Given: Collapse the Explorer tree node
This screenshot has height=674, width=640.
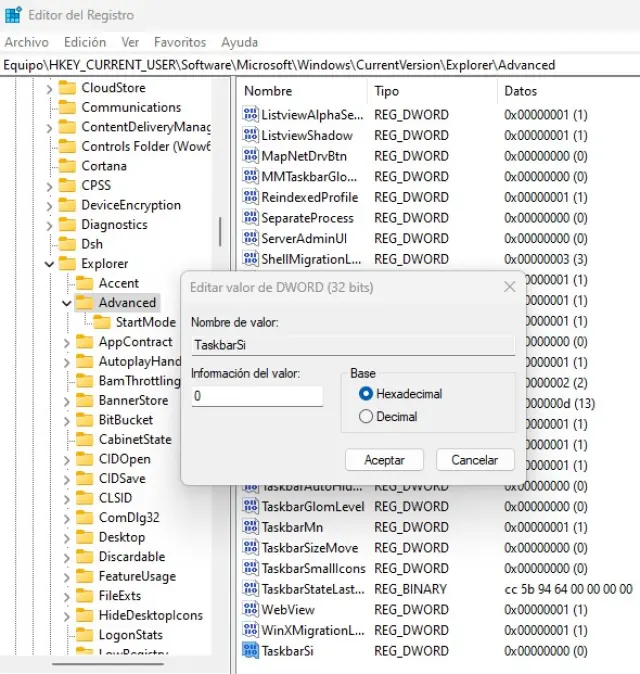Looking at the screenshot, I should pos(49,264).
